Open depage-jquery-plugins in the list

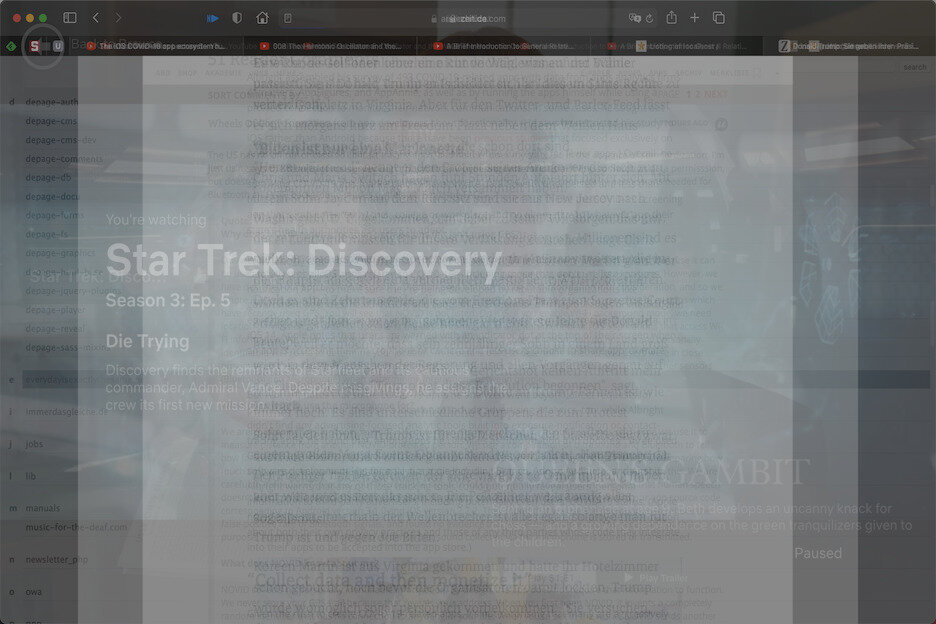coord(73,291)
